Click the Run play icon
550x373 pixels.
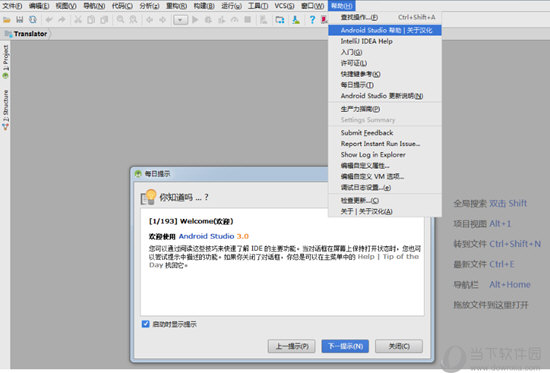[x=195, y=20]
